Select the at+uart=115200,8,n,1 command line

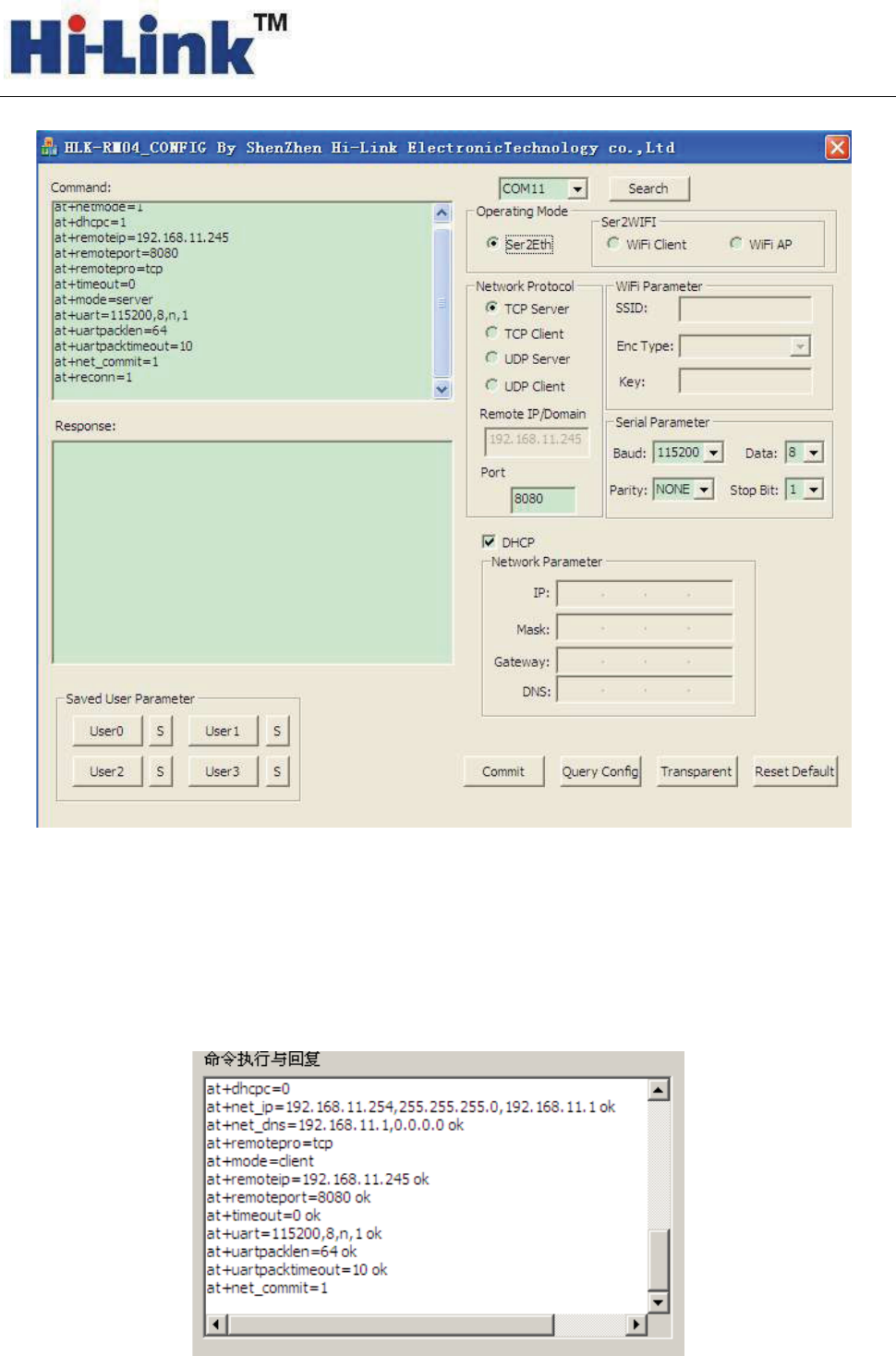[121, 315]
